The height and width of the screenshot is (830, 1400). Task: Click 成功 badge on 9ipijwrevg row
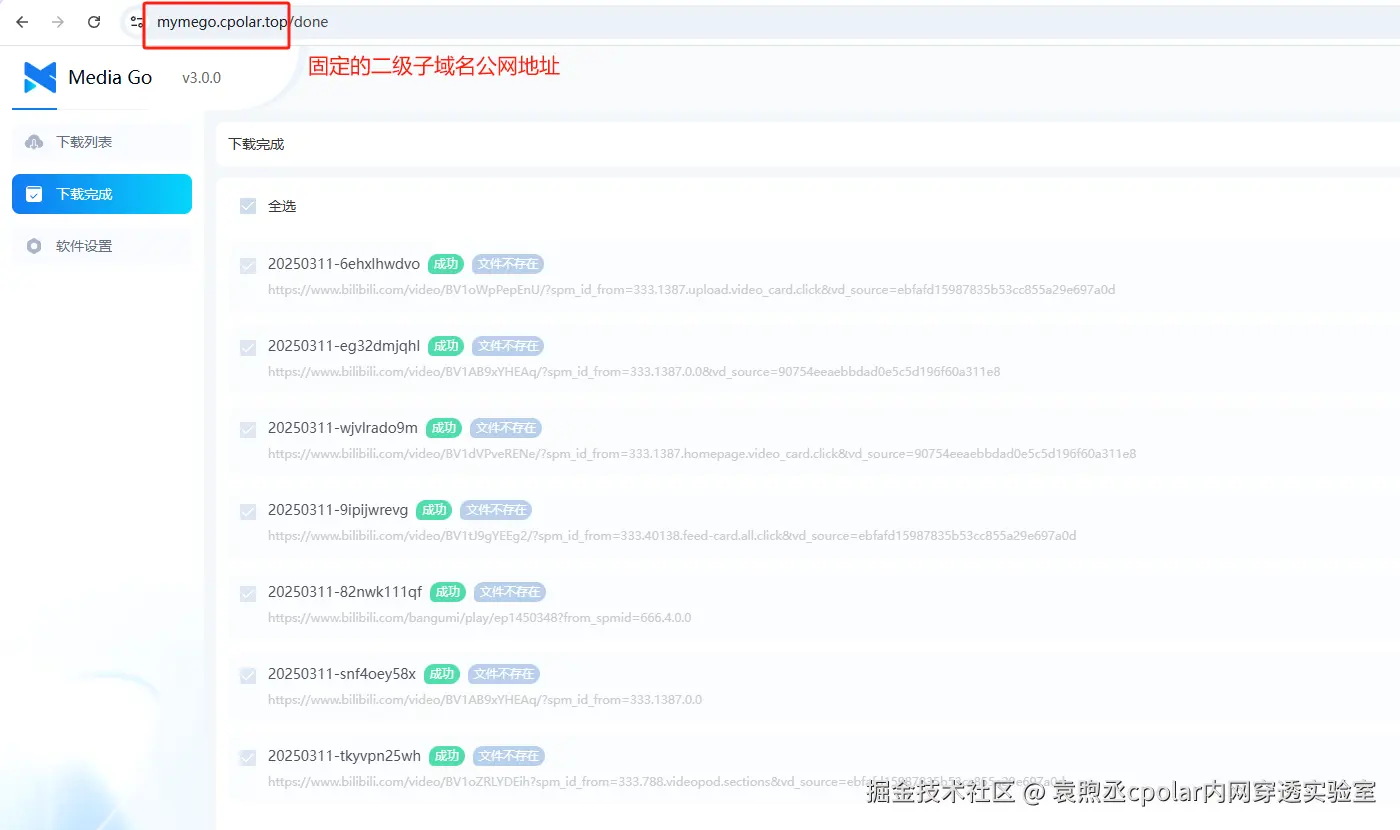pos(433,510)
